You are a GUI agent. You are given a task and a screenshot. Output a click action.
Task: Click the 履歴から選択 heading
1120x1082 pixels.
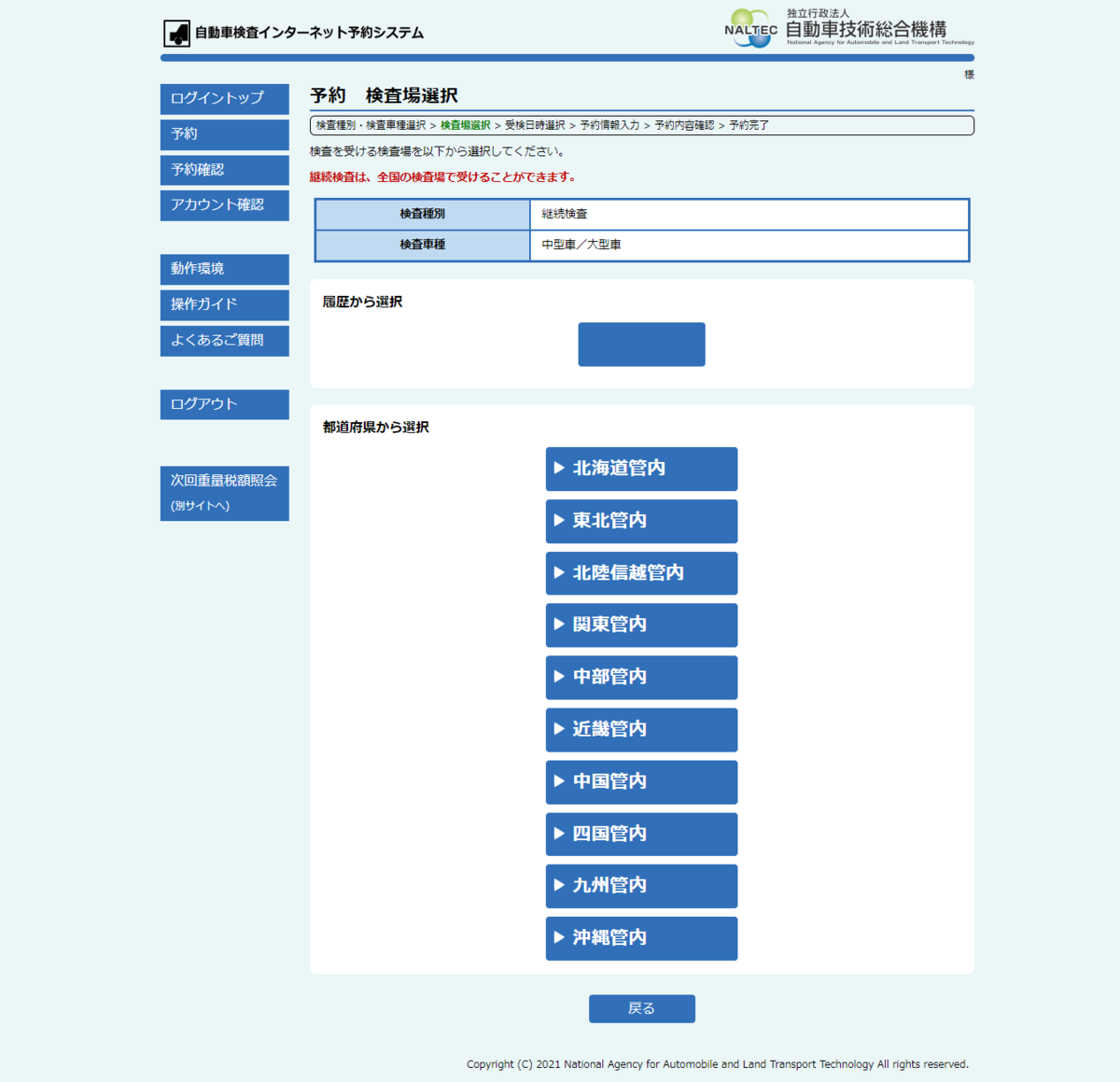pos(362,302)
